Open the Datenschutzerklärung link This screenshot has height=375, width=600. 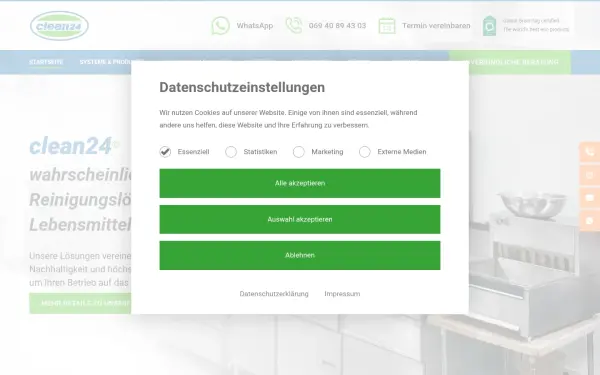pos(274,294)
